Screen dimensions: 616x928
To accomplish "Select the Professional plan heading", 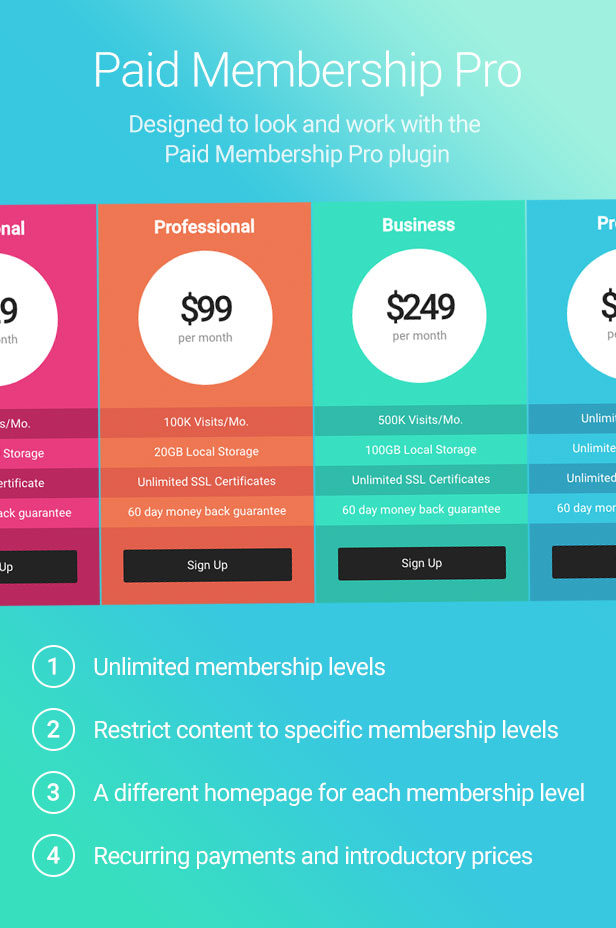I will [x=204, y=227].
